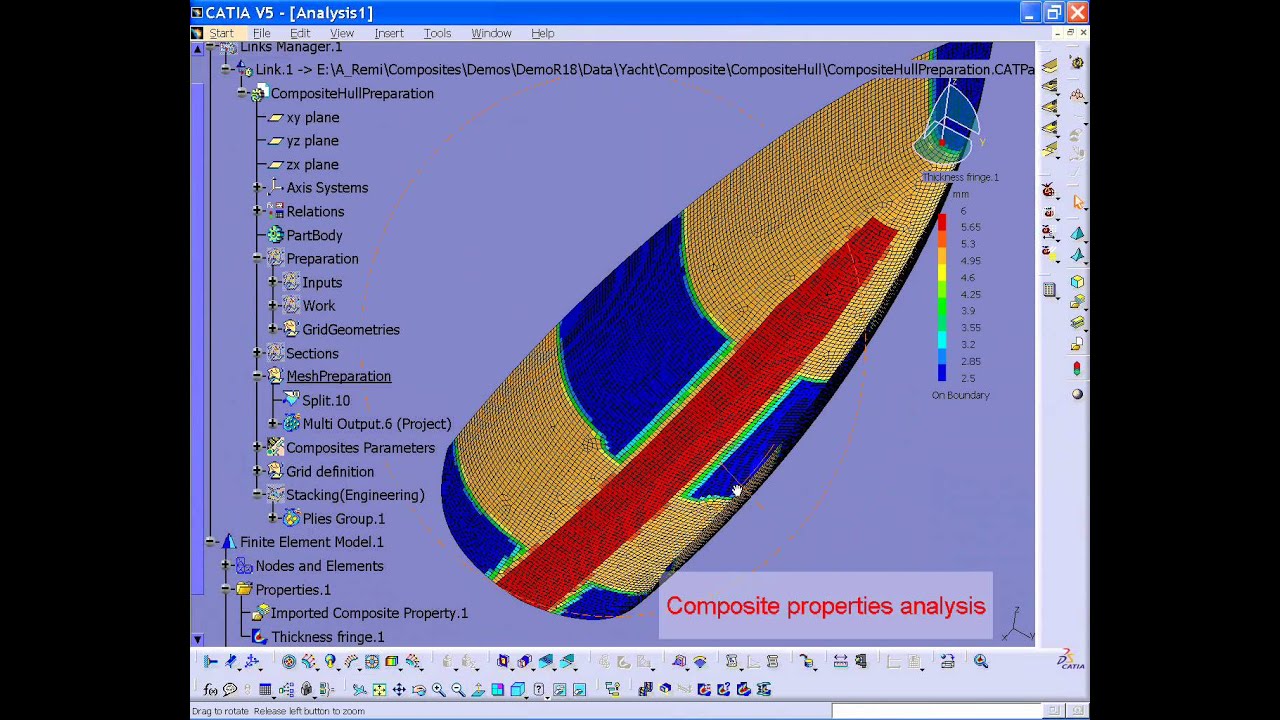Open the View menu
The width and height of the screenshot is (1280, 720).
click(341, 33)
